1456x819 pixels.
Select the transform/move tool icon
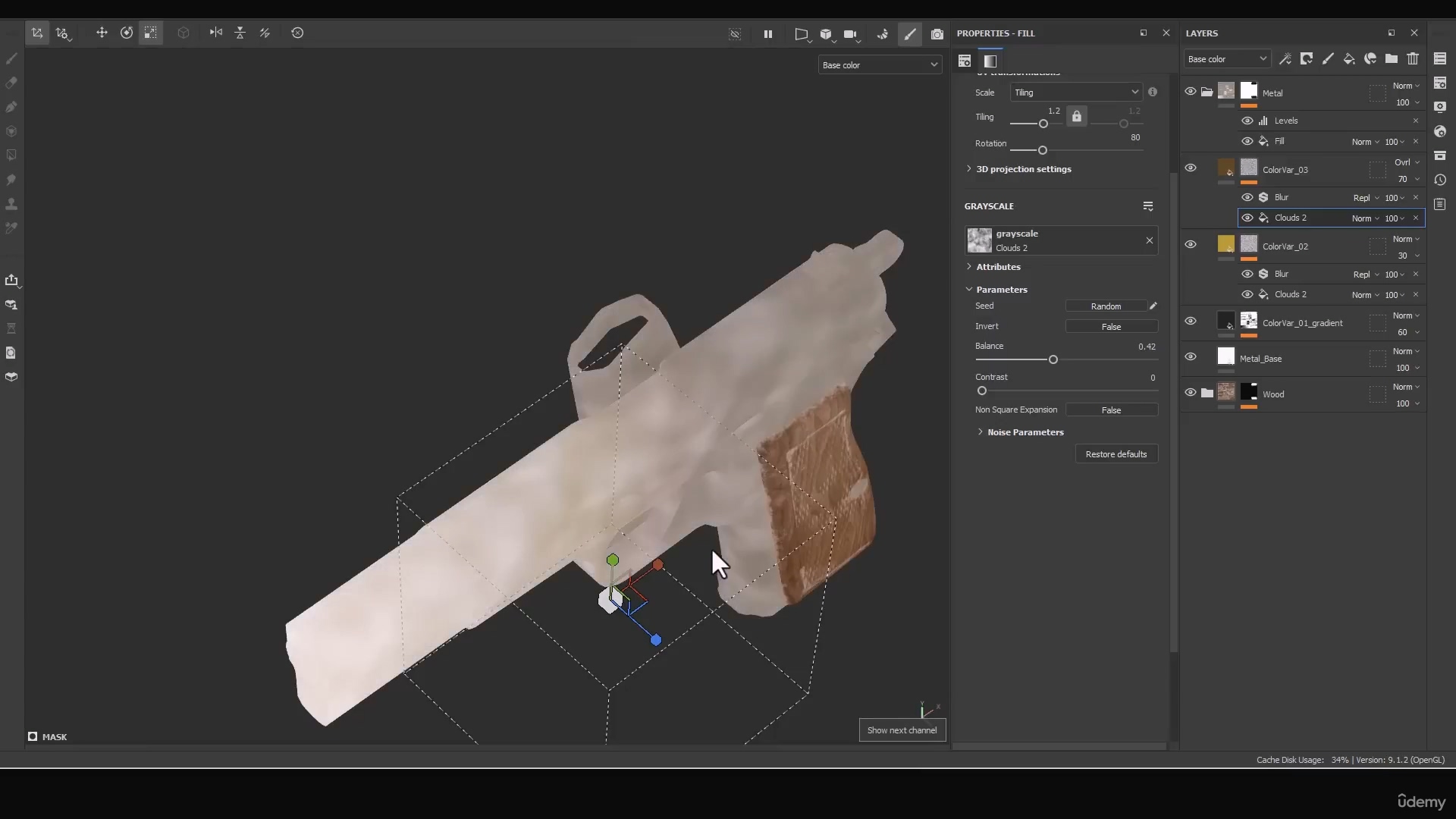(102, 32)
